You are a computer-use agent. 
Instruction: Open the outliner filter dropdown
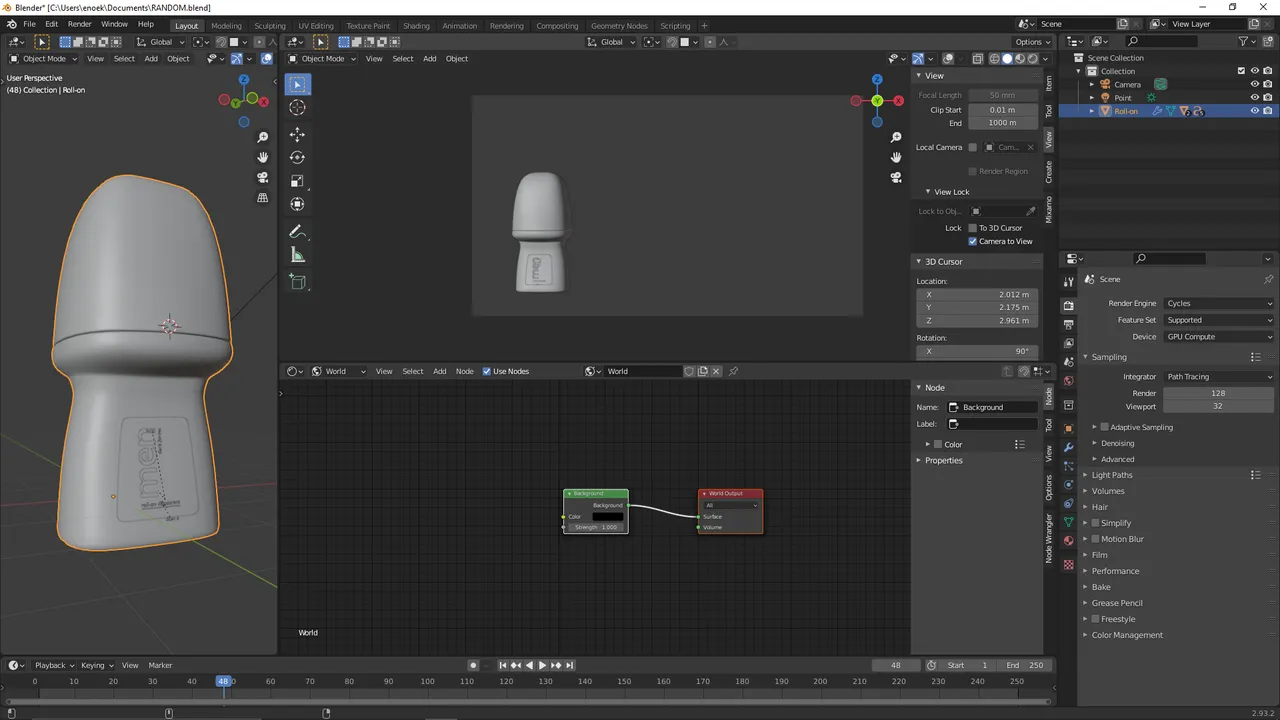click(x=1248, y=41)
